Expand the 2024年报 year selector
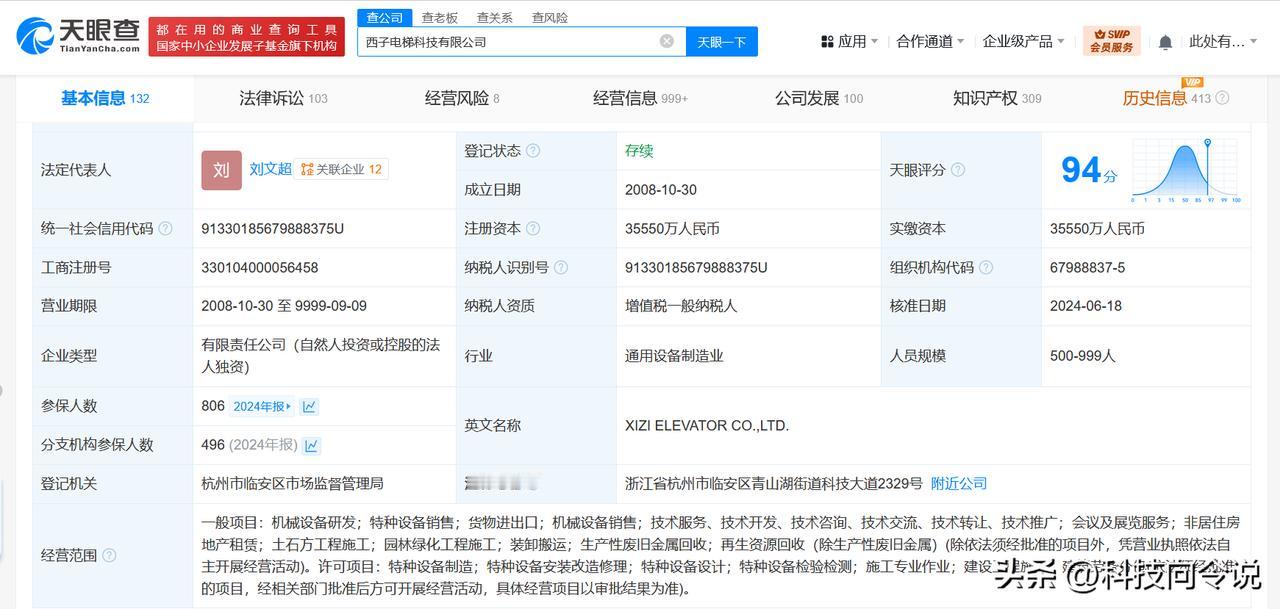 (262, 407)
